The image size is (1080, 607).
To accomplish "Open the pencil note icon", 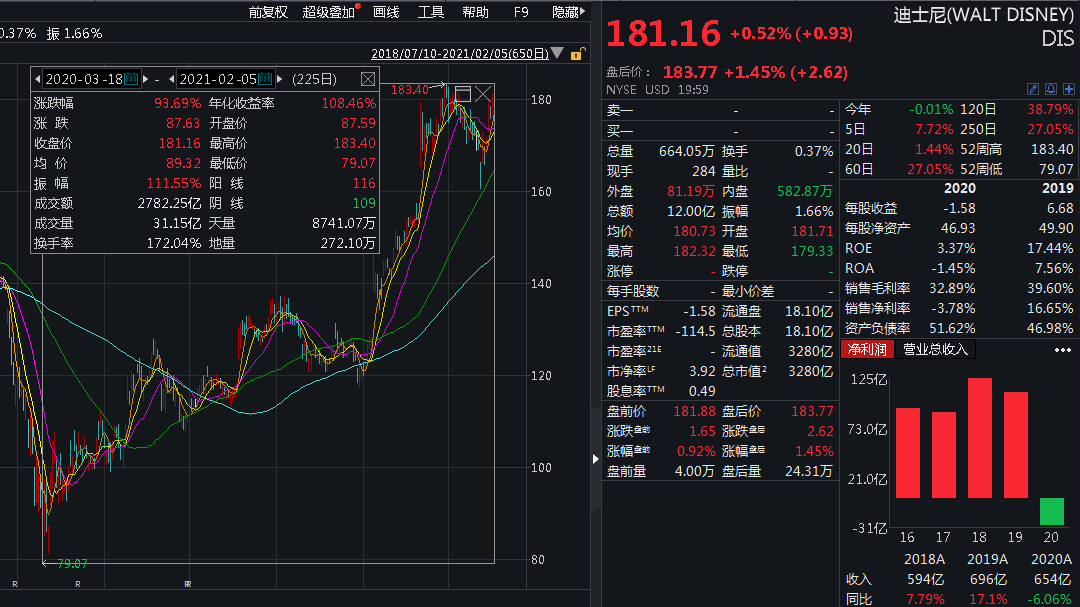I will point(1032,89).
